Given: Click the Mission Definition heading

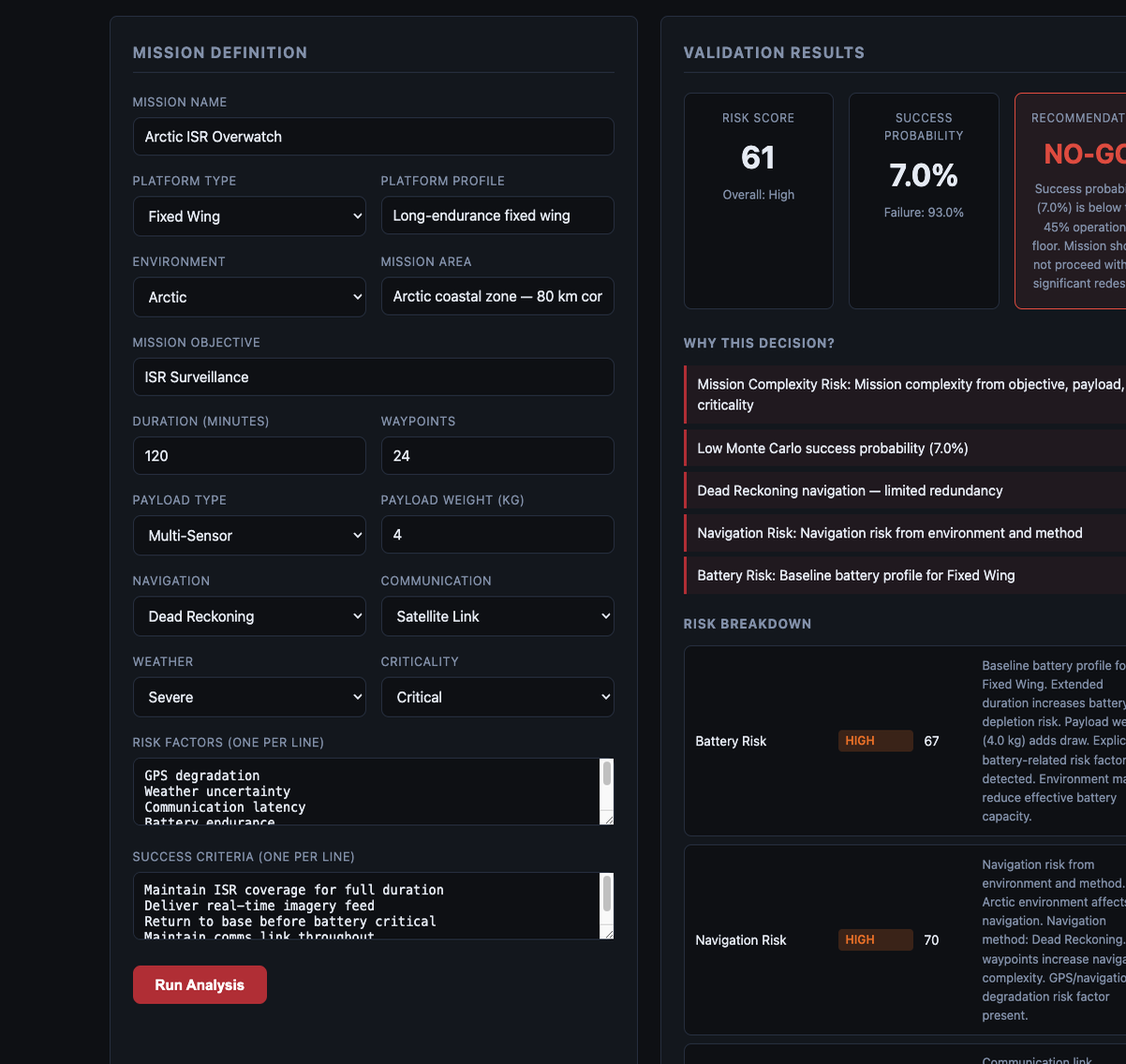Looking at the screenshot, I should 220,52.
